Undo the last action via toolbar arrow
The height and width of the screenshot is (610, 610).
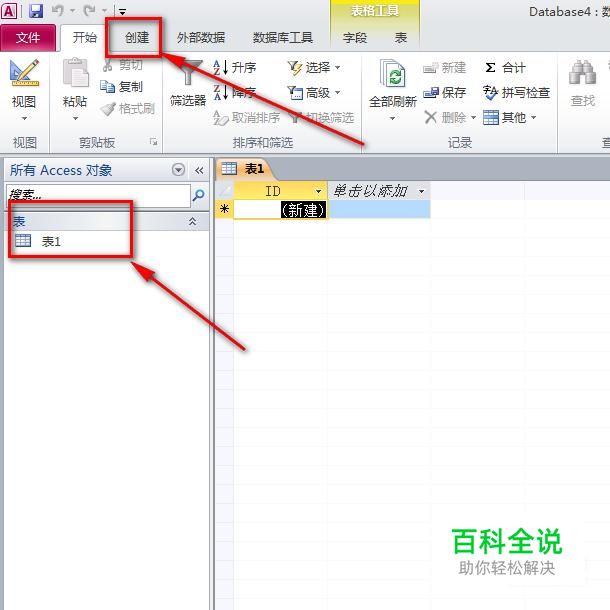click(x=58, y=11)
